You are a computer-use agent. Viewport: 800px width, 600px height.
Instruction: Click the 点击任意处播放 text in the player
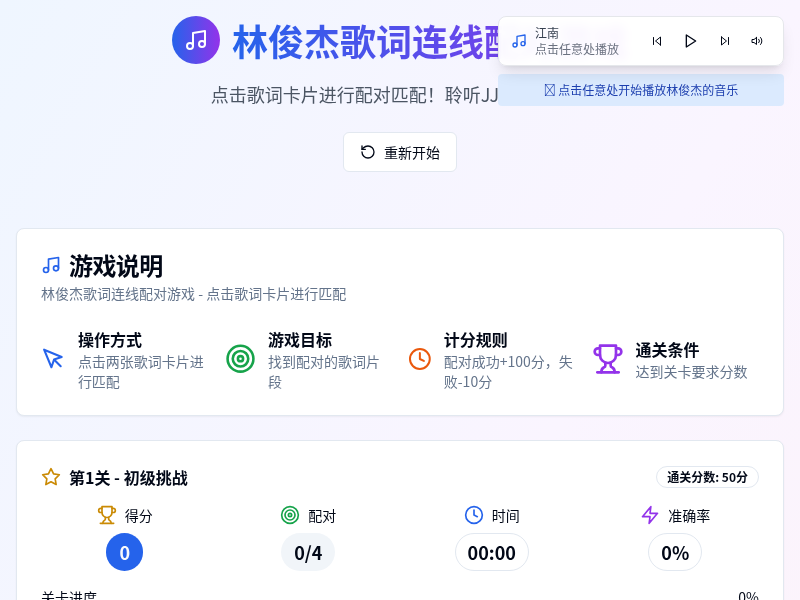coord(577,49)
